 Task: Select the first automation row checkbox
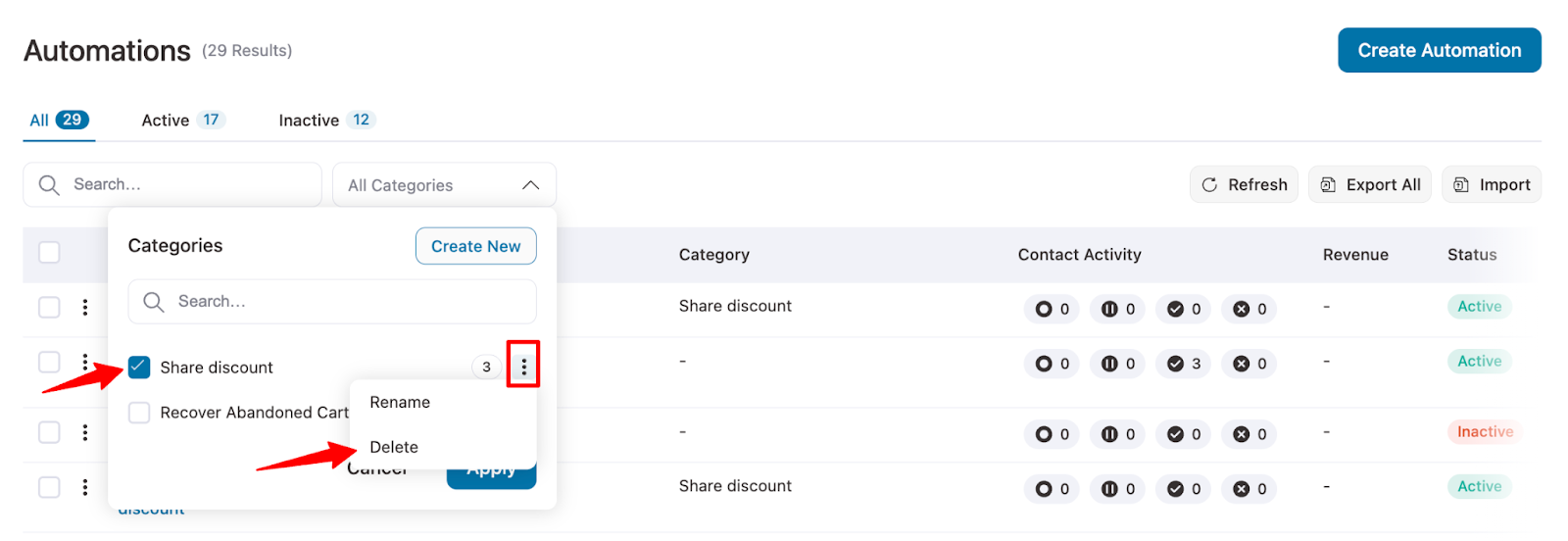49,308
